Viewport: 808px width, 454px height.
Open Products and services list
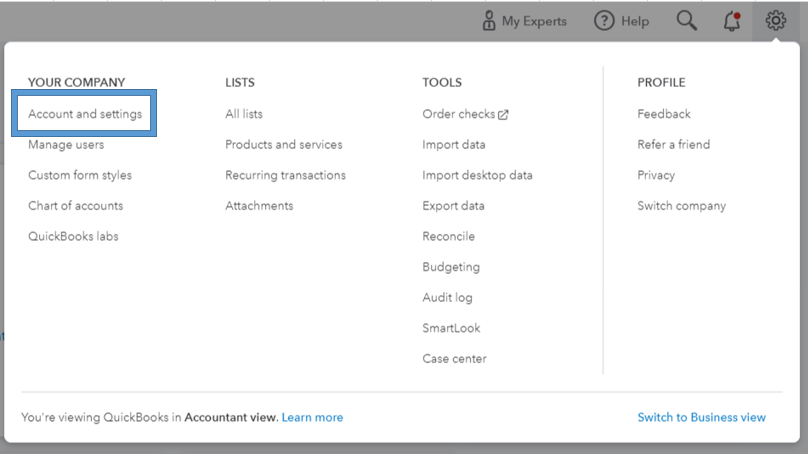(x=283, y=145)
